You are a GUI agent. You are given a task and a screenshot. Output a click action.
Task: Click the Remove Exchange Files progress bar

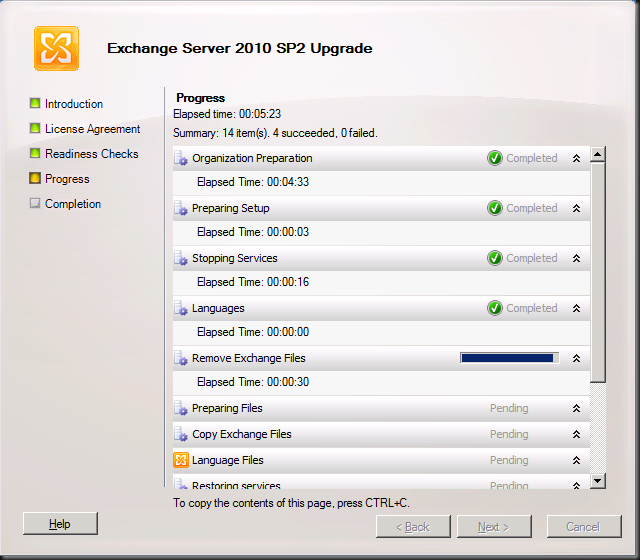coord(509,358)
